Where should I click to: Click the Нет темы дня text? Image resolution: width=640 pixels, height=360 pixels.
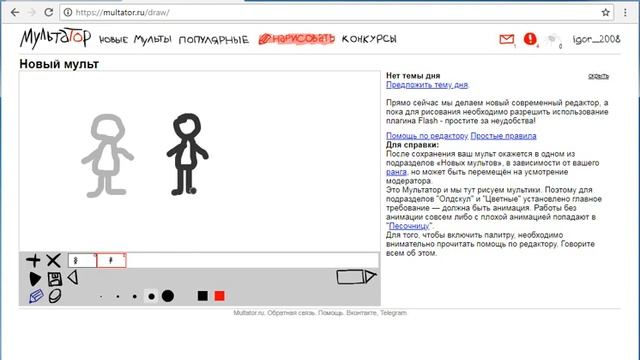pos(413,76)
